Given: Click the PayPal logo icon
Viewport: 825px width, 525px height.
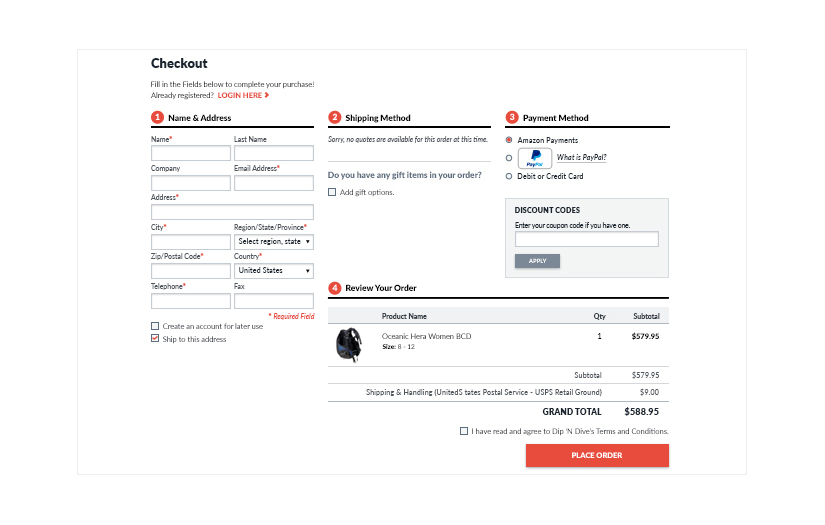Looking at the screenshot, I should pos(535,158).
